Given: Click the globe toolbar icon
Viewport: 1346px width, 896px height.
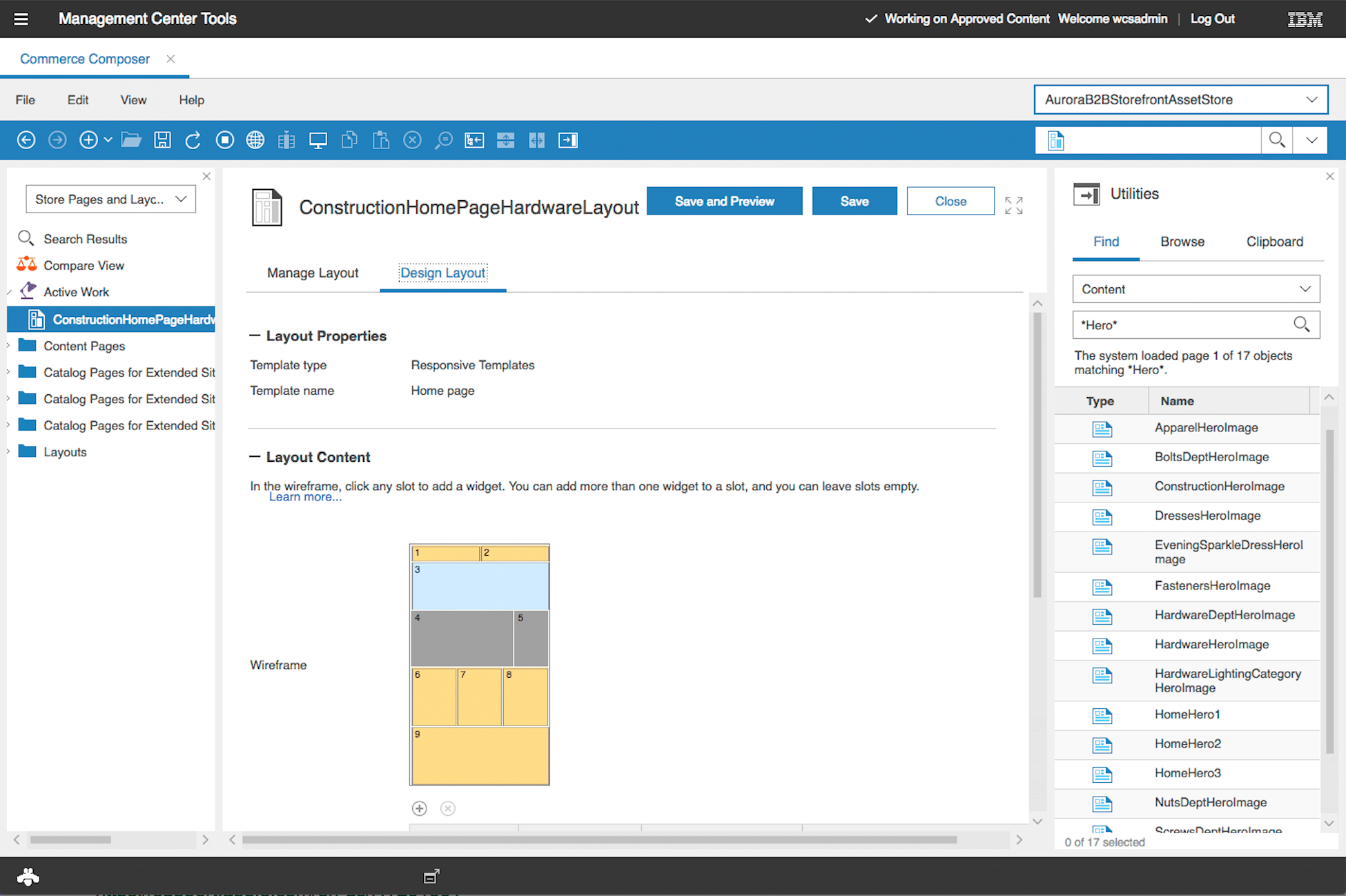Looking at the screenshot, I should pyautogui.click(x=255, y=140).
